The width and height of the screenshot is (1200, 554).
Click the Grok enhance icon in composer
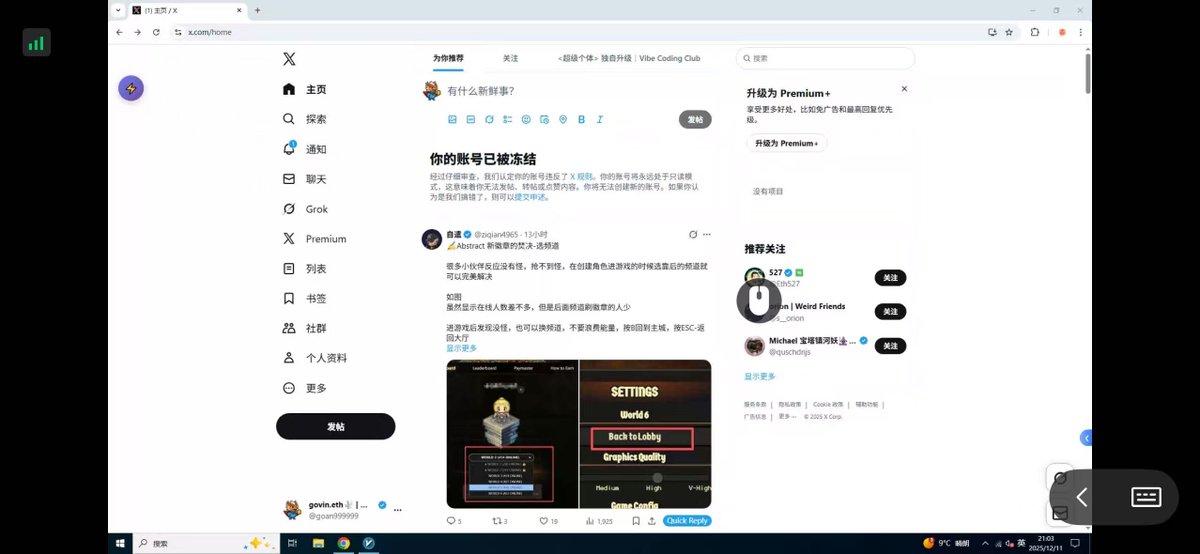[x=490, y=119]
